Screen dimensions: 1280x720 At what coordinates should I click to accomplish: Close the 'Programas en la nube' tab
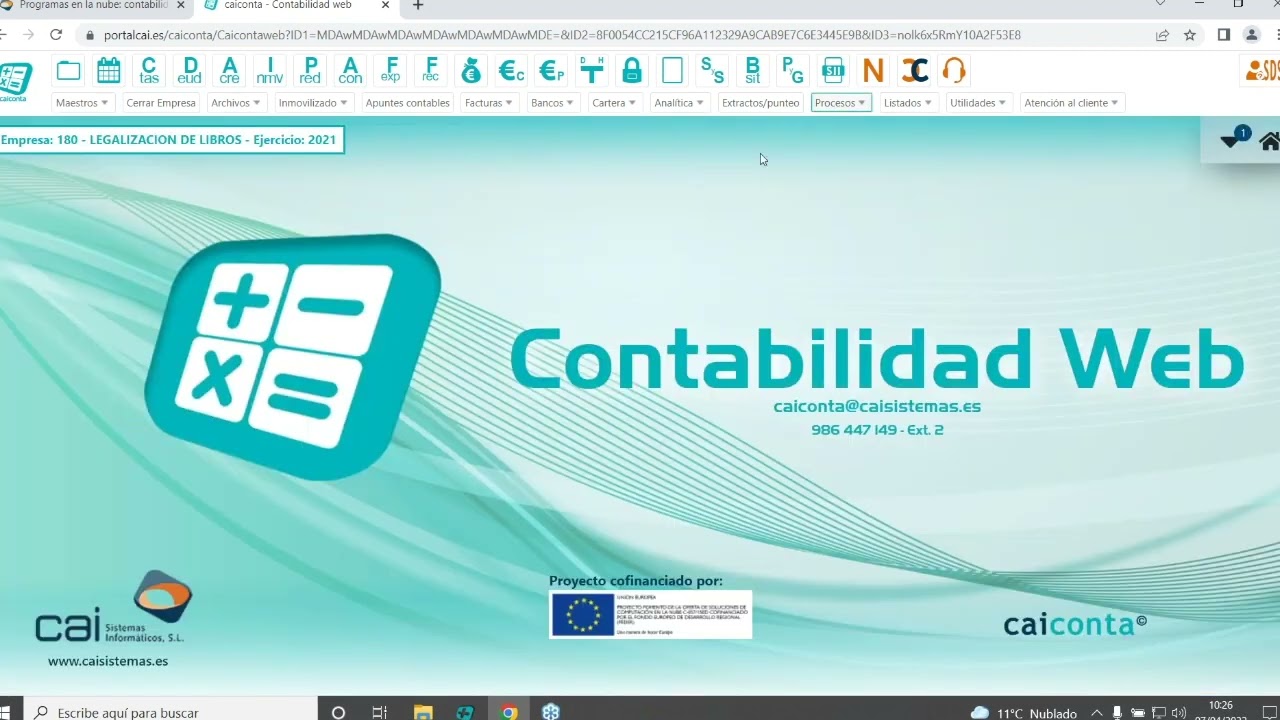(181, 5)
